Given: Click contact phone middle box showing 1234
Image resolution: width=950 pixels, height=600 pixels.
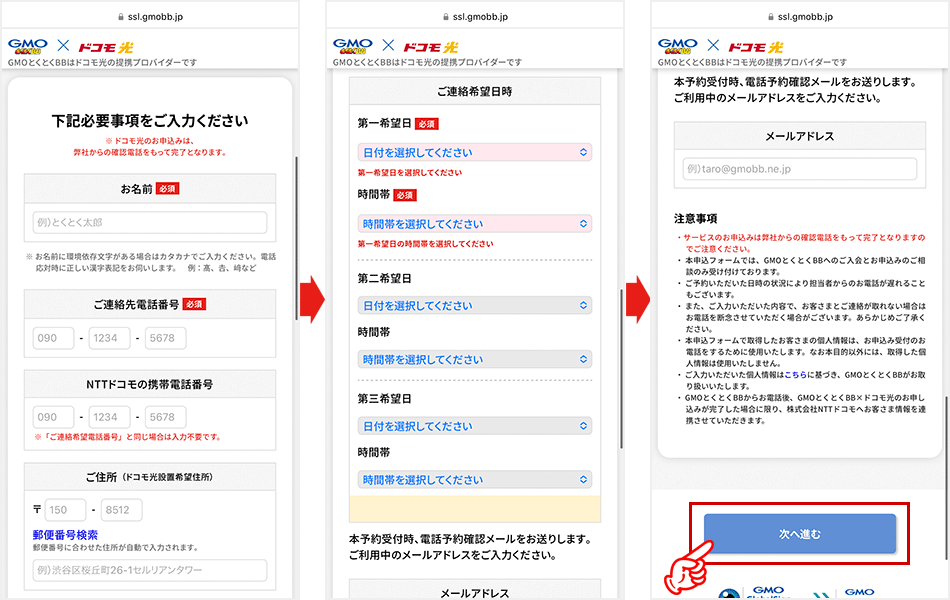Looking at the screenshot, I should [x=110, y=338].
